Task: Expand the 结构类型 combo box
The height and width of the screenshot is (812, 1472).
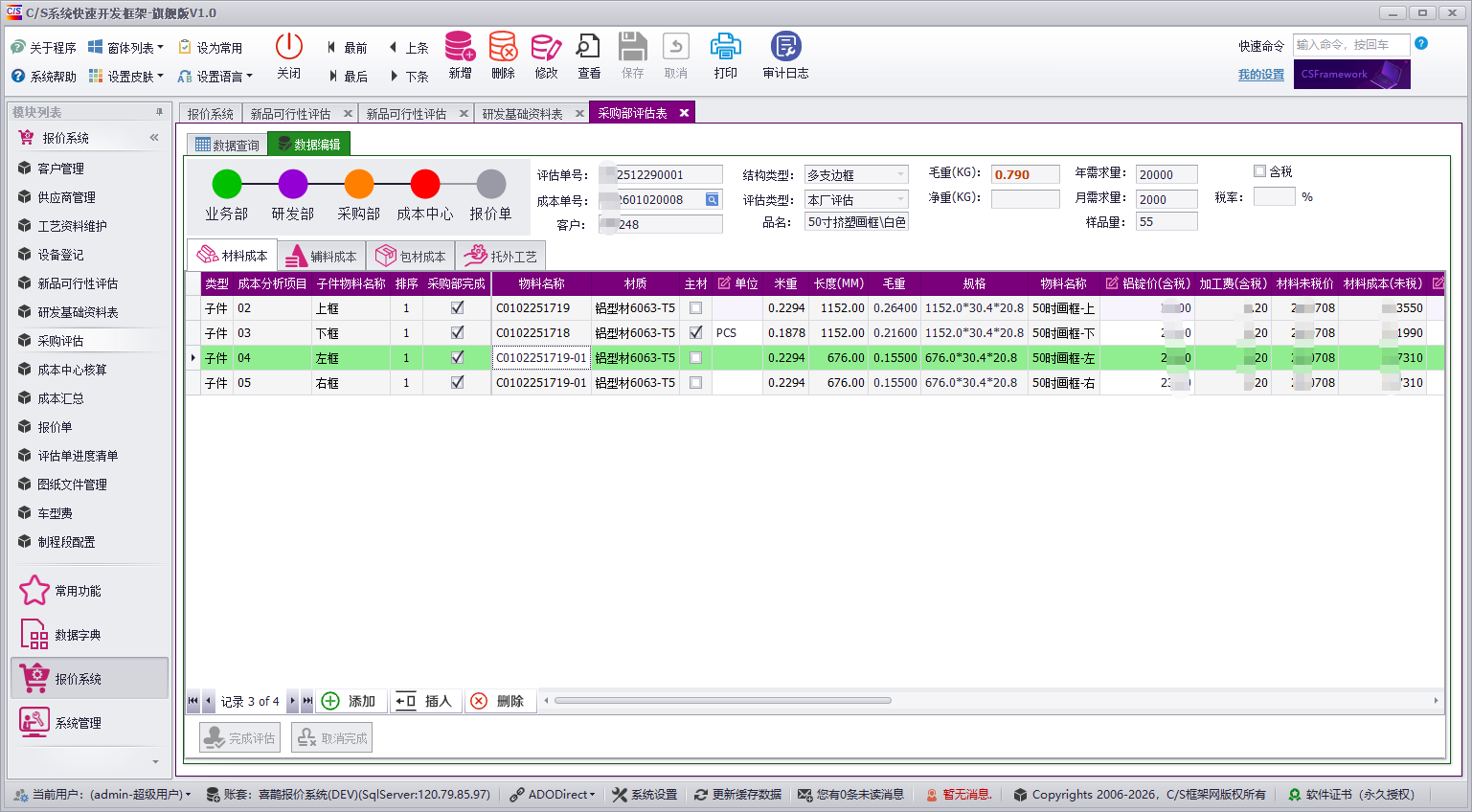Action: coord(900,175)
